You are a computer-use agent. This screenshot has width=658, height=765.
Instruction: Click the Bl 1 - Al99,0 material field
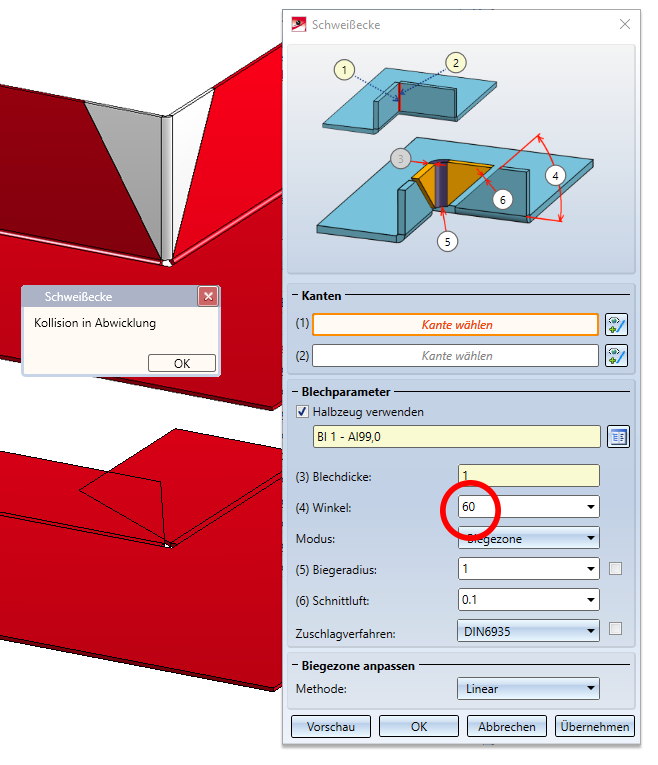pos(457,437)
